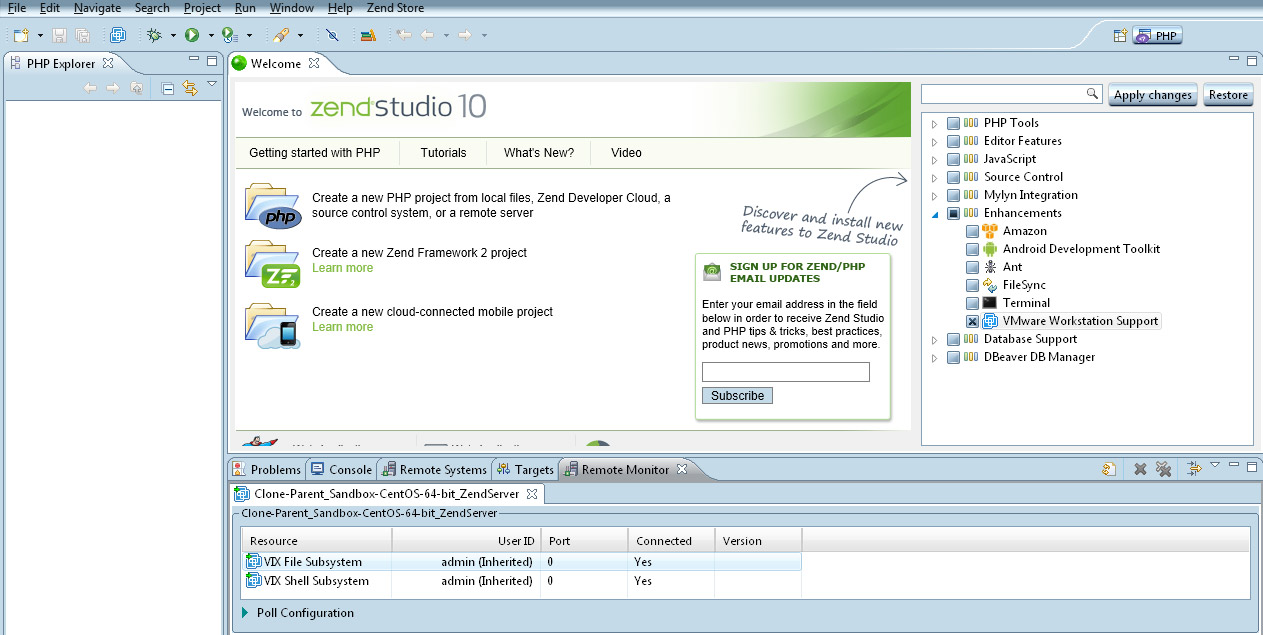1263x635 pixels.
Task: Click Learn more under cloud-connected mobile project
Action: (x=342, y=327)
